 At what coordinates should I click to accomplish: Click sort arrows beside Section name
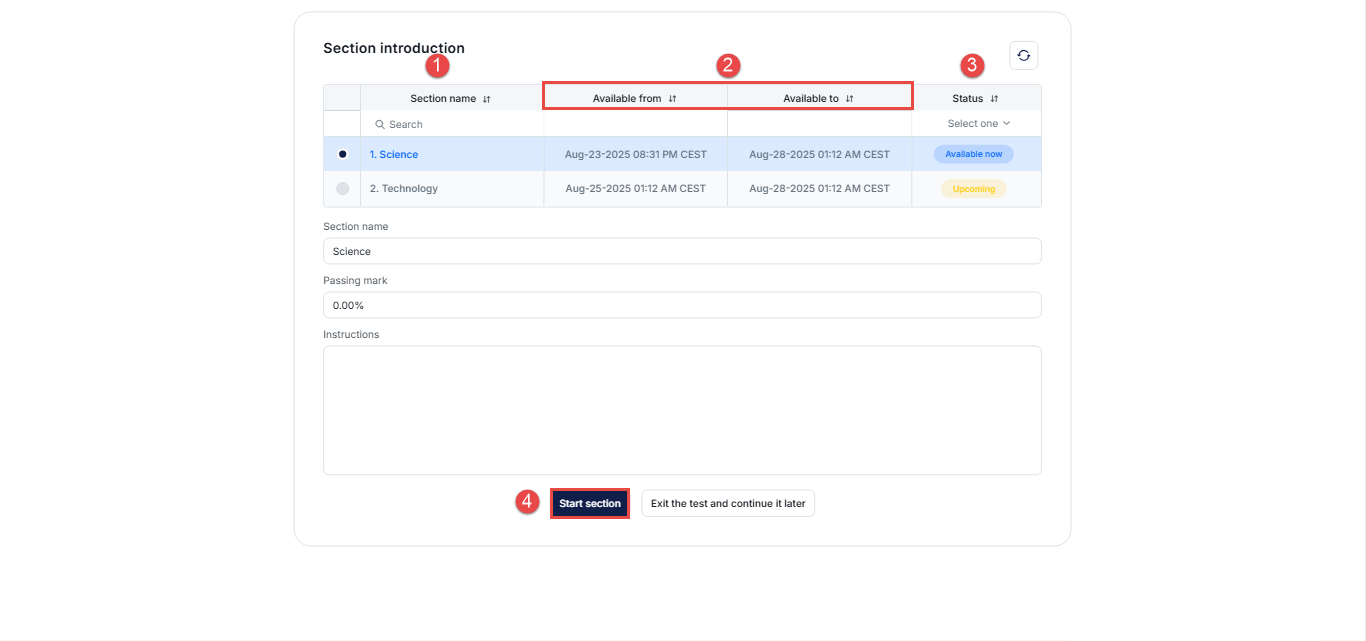click(487, 99)
